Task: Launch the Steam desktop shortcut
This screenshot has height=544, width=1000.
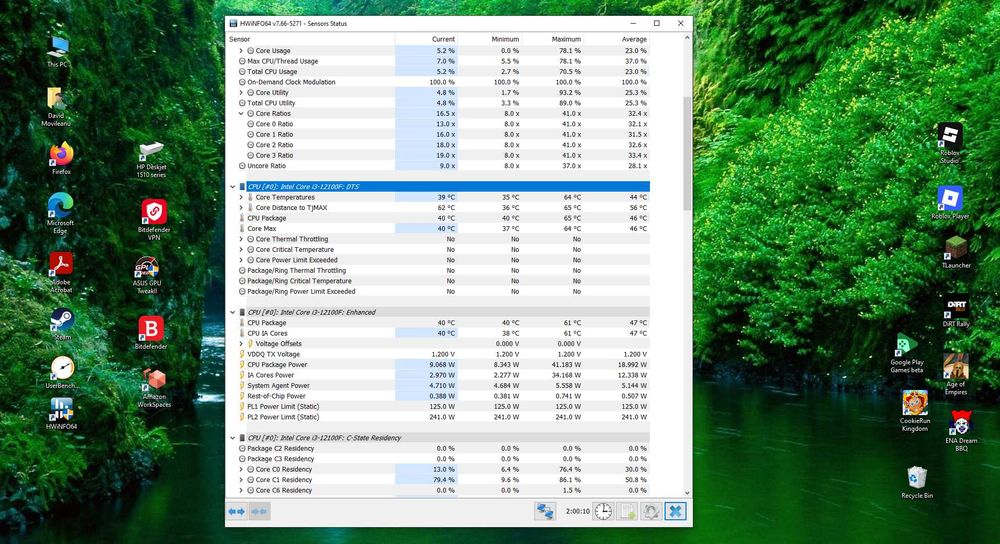Action: [x=62, y=325]
